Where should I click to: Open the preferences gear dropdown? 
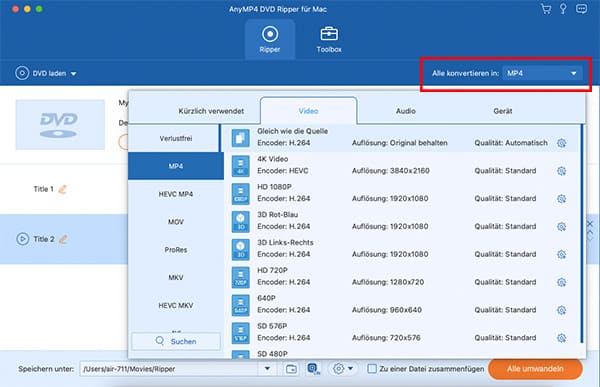click(342, 369)
